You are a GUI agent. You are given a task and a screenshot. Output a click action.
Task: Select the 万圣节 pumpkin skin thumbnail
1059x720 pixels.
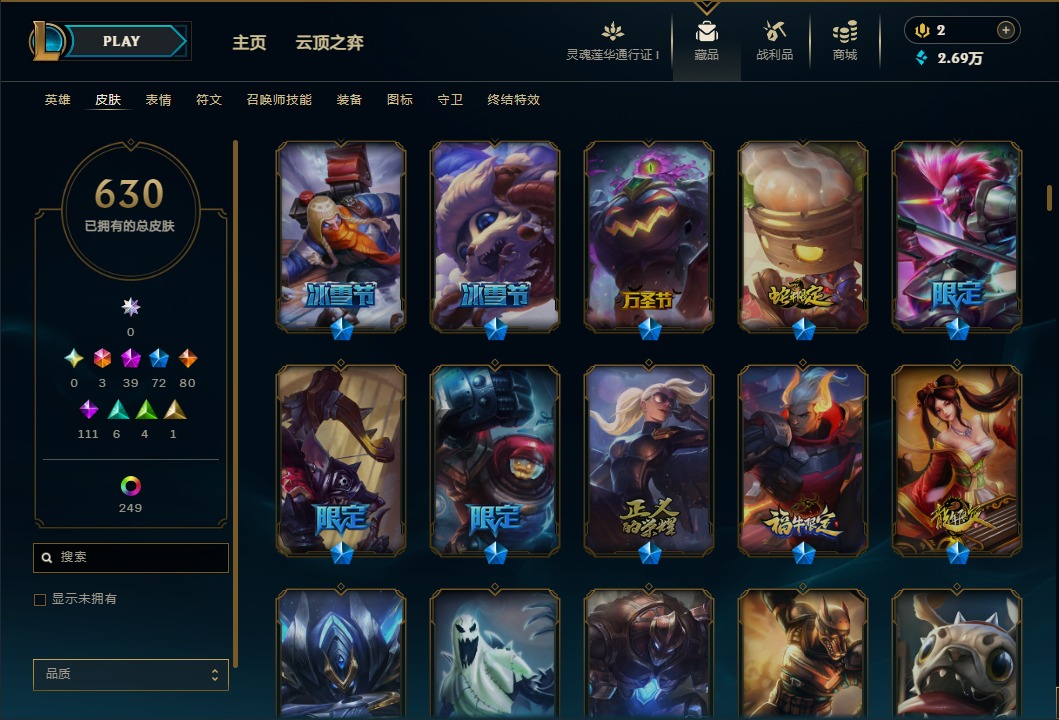point(648,236)
